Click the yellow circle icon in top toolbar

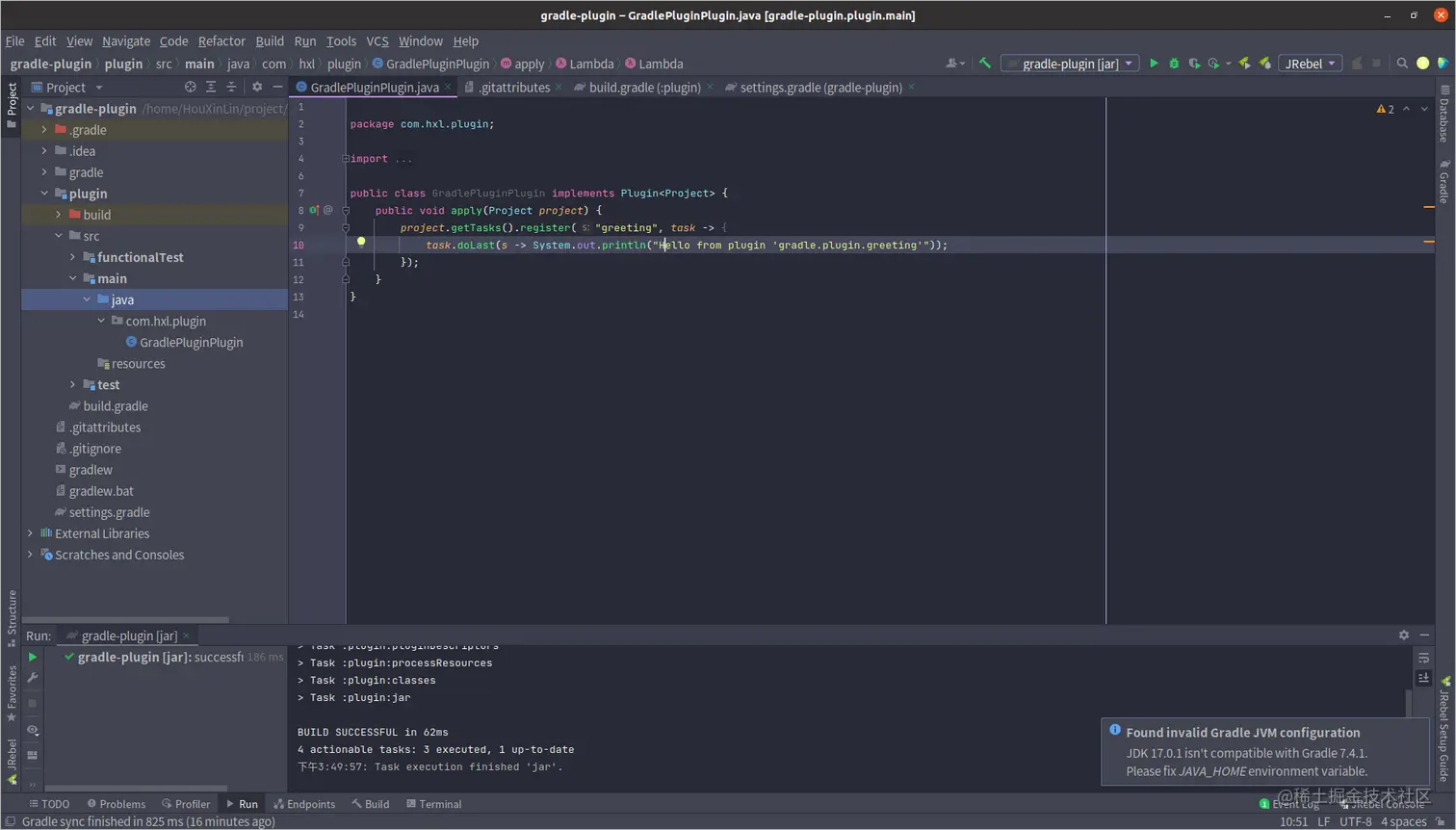point(1422,64)
